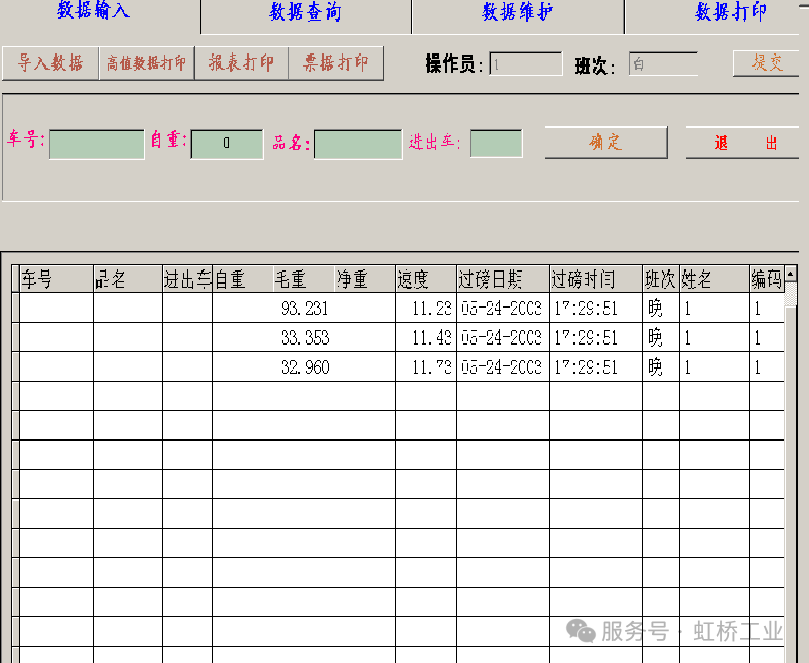Click the table scrollbar up arrow
Viewport: 809px width, 663px height.
click(791, 274)
